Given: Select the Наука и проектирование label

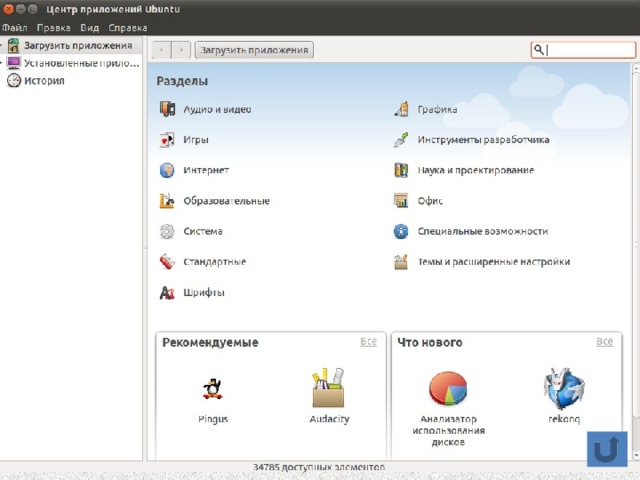Looking at the screenshot, I should (476, 170).
